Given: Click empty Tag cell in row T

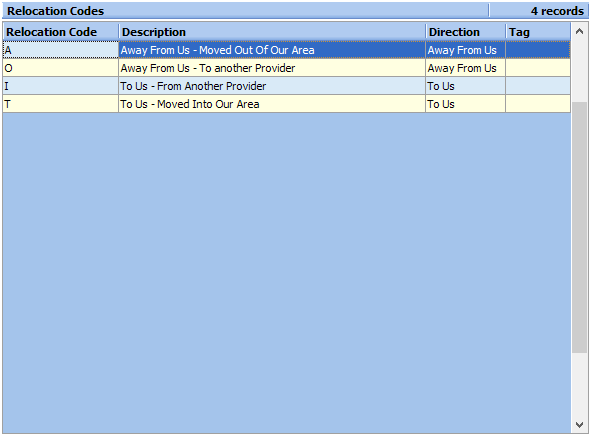Looking at the screenshot, I should pos(538,104).
